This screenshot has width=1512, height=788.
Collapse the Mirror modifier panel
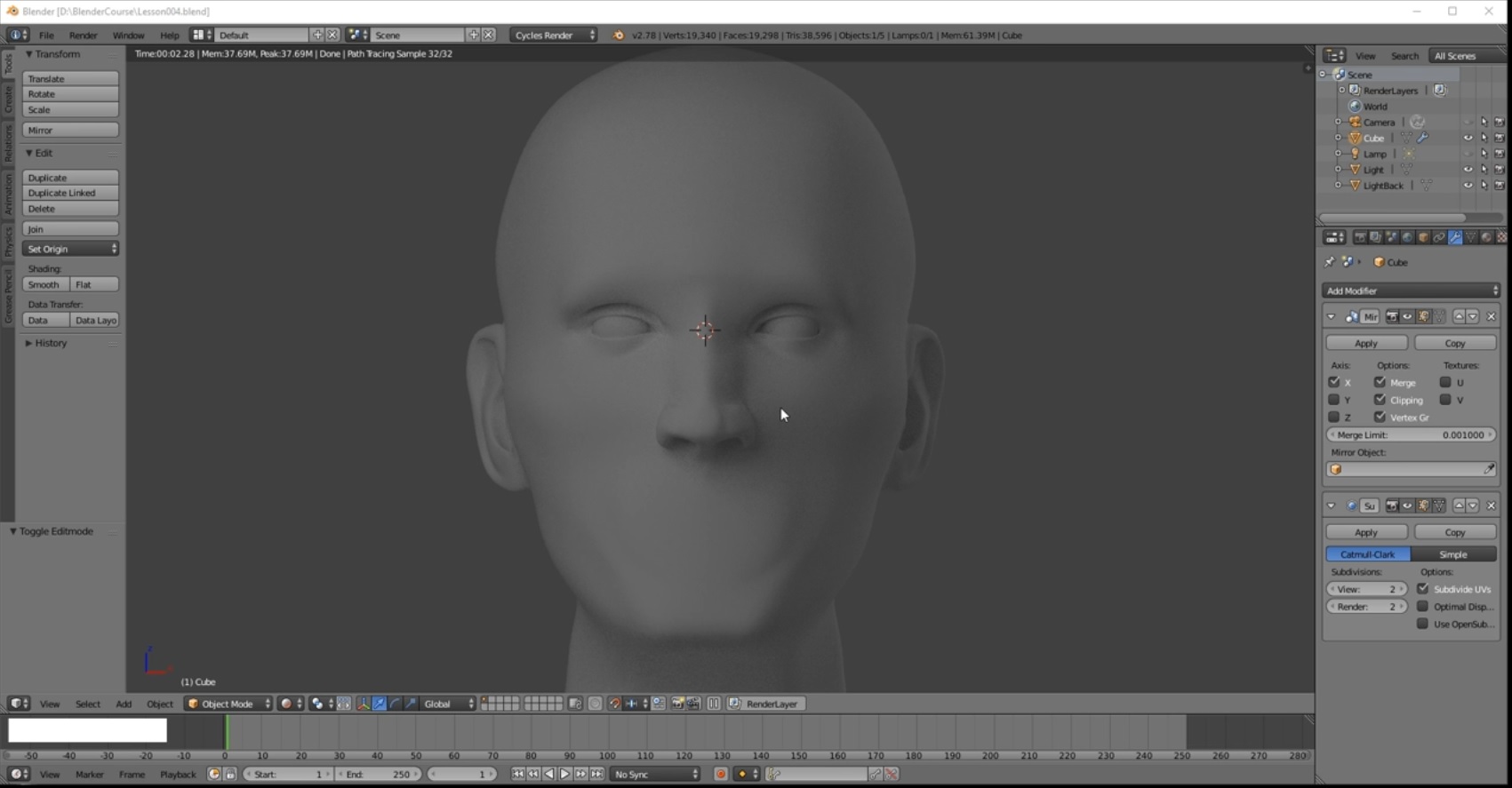[x=1331, y=316]
